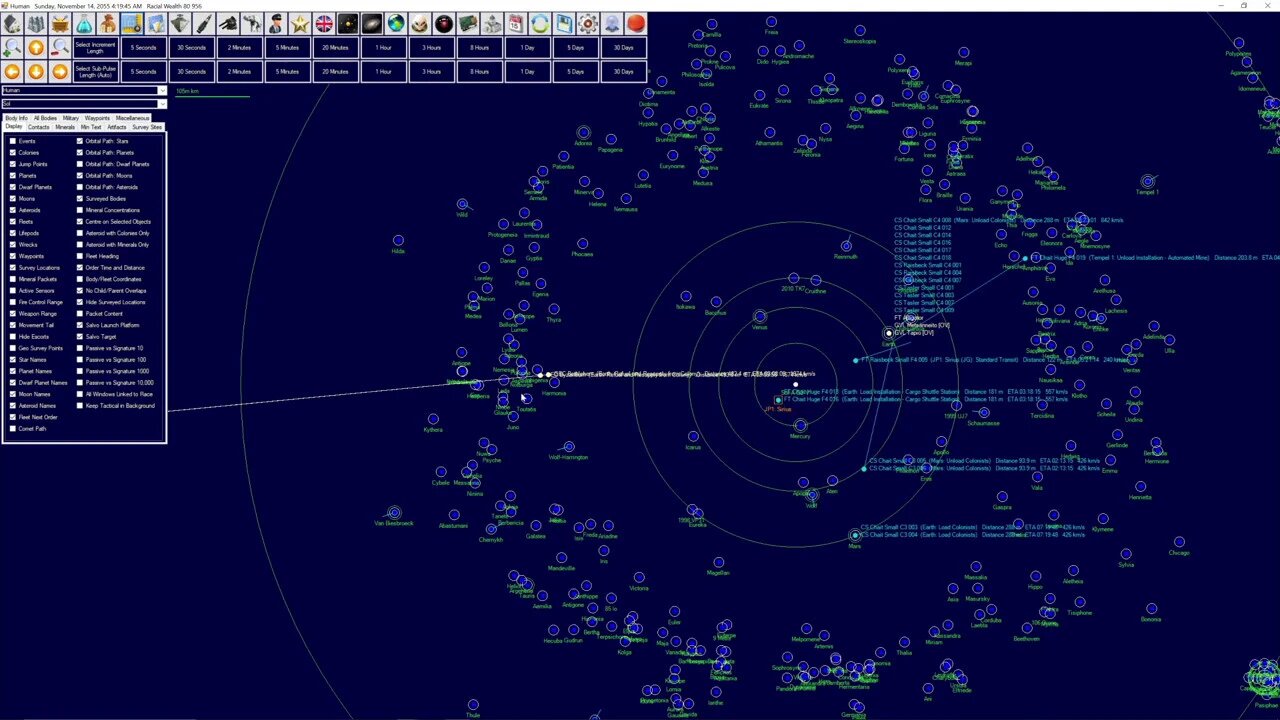Click the pale alien face toolbar icon

(420, 23)
